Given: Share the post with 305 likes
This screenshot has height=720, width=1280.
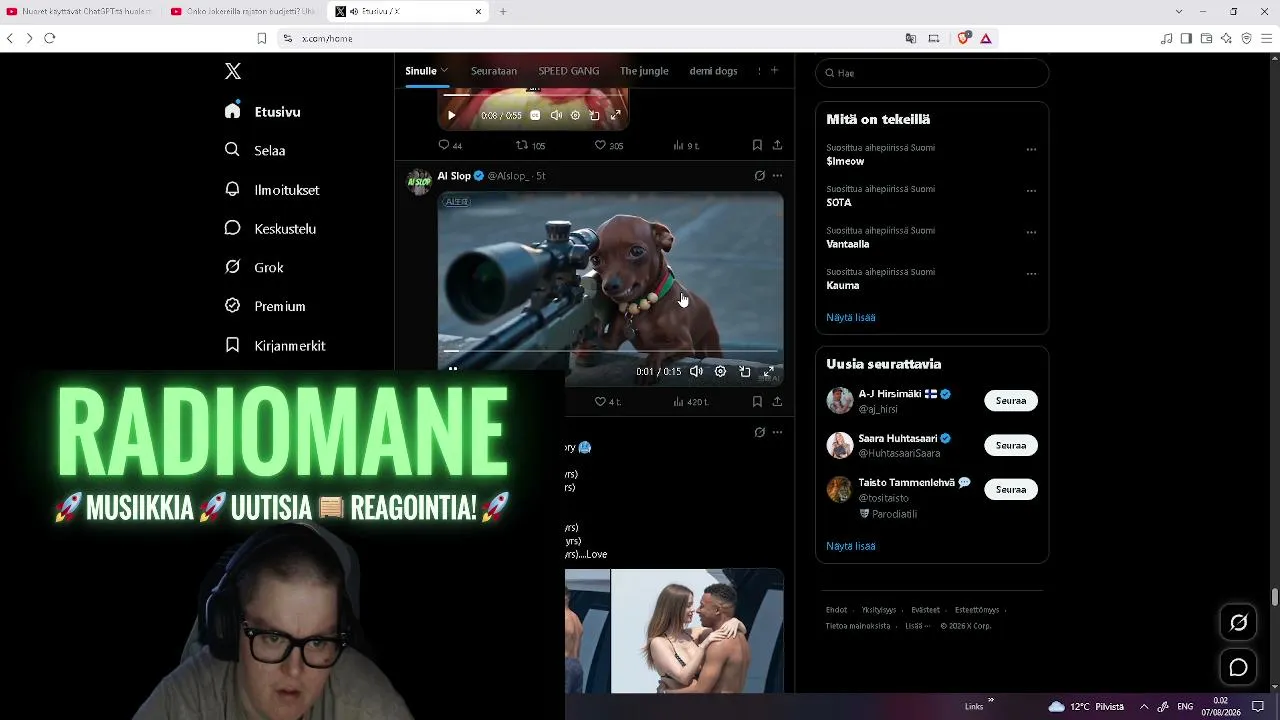Looking at the screenshot, I should 777,145.
